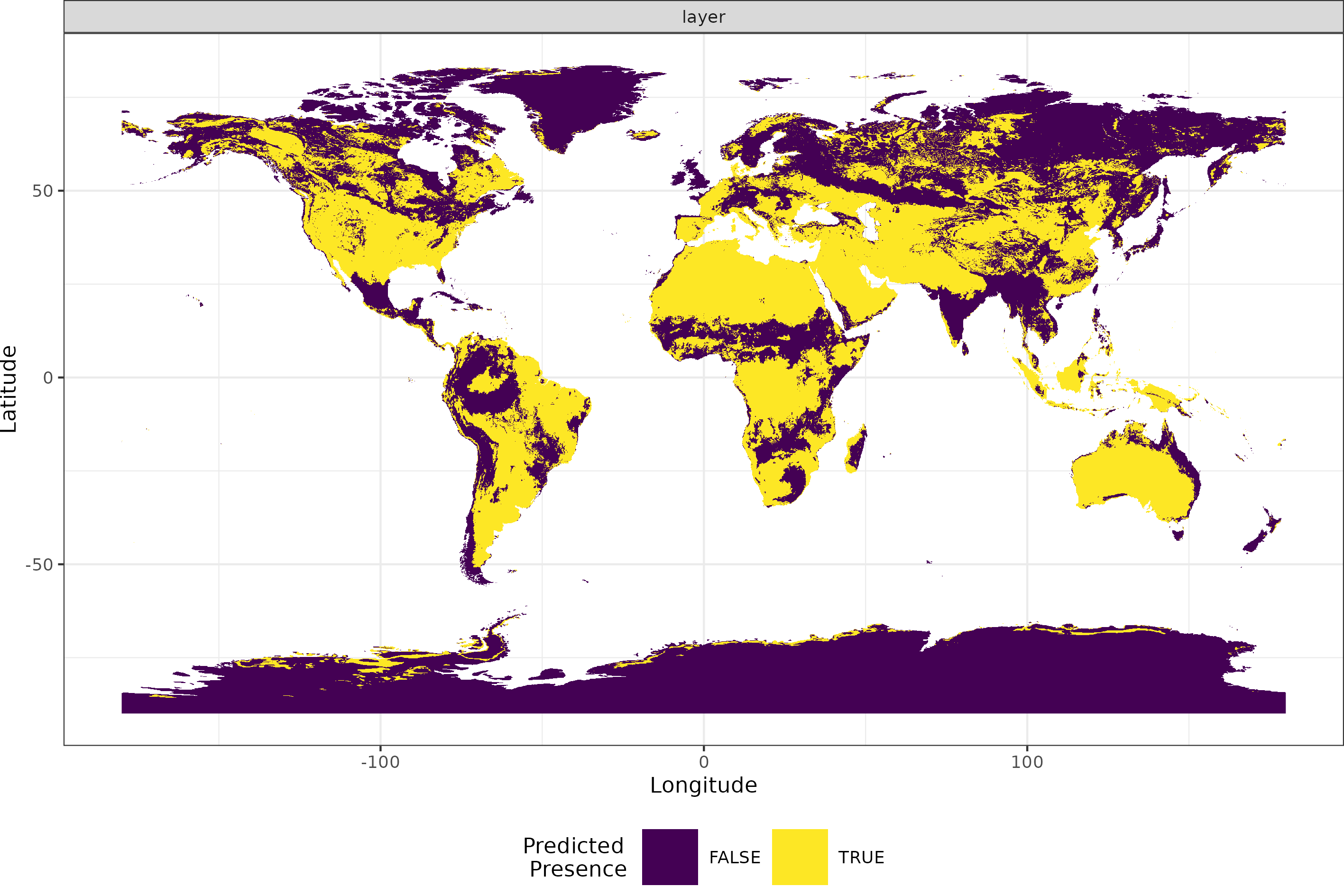The width and height of the screenshot is (1344, 896).
Task: Click the yellow TRUE legend swatch
Action: coord(799,857)
